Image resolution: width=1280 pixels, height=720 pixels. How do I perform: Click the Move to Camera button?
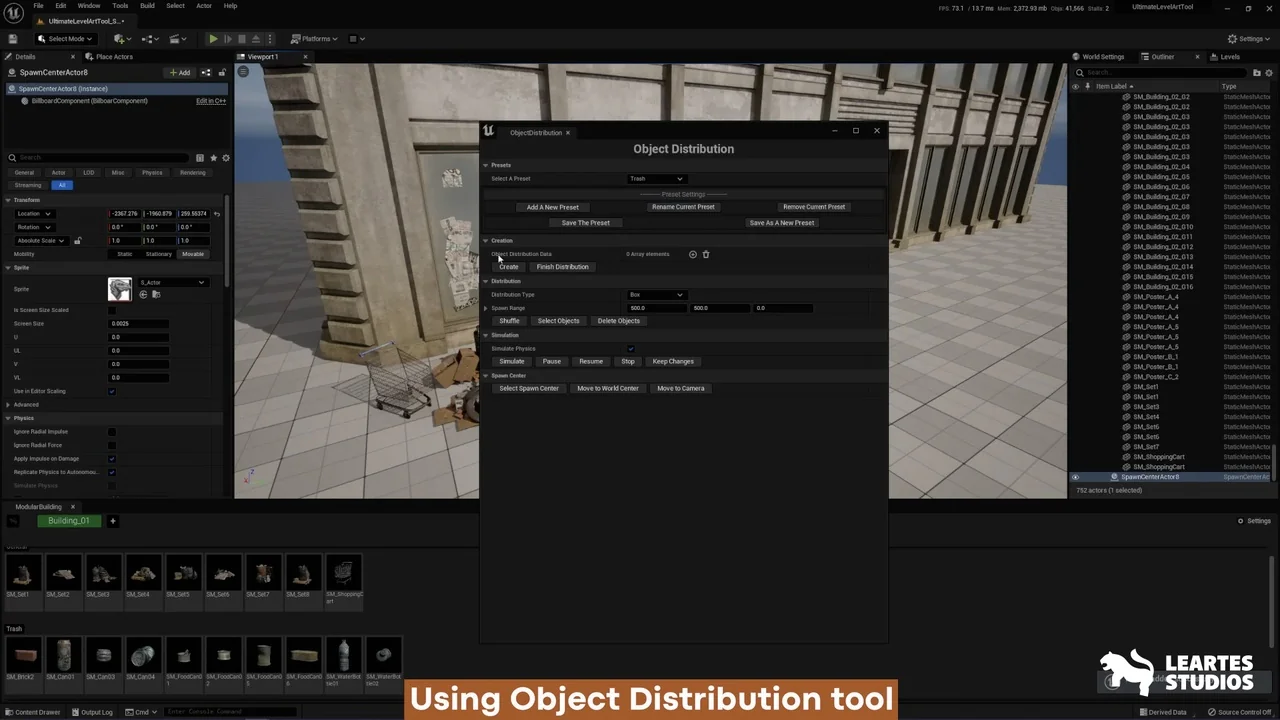click(680, 388)
